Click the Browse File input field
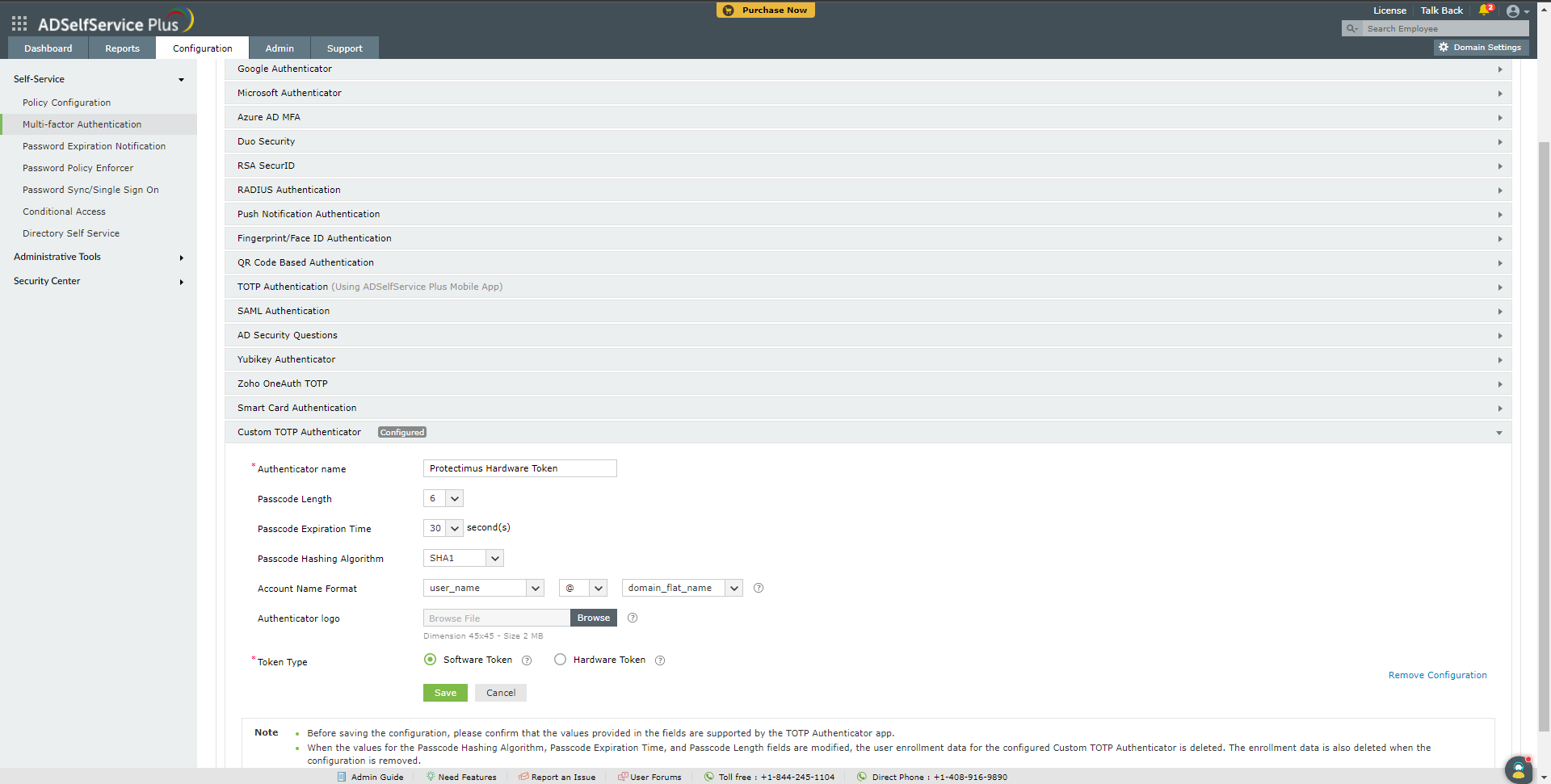 [497, 618]
